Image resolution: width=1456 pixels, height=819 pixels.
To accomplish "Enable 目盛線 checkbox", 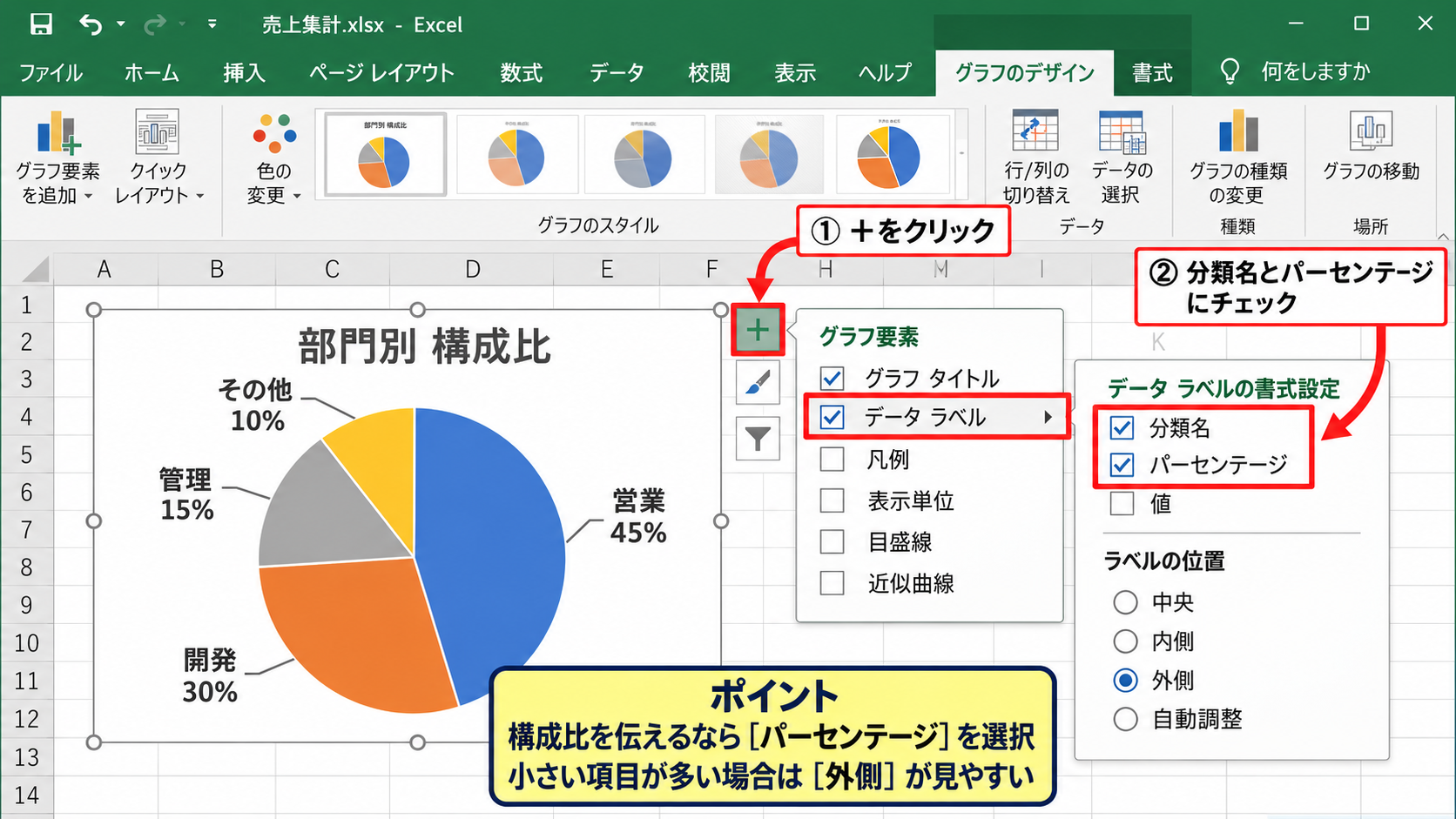I will tap(832, 541).
